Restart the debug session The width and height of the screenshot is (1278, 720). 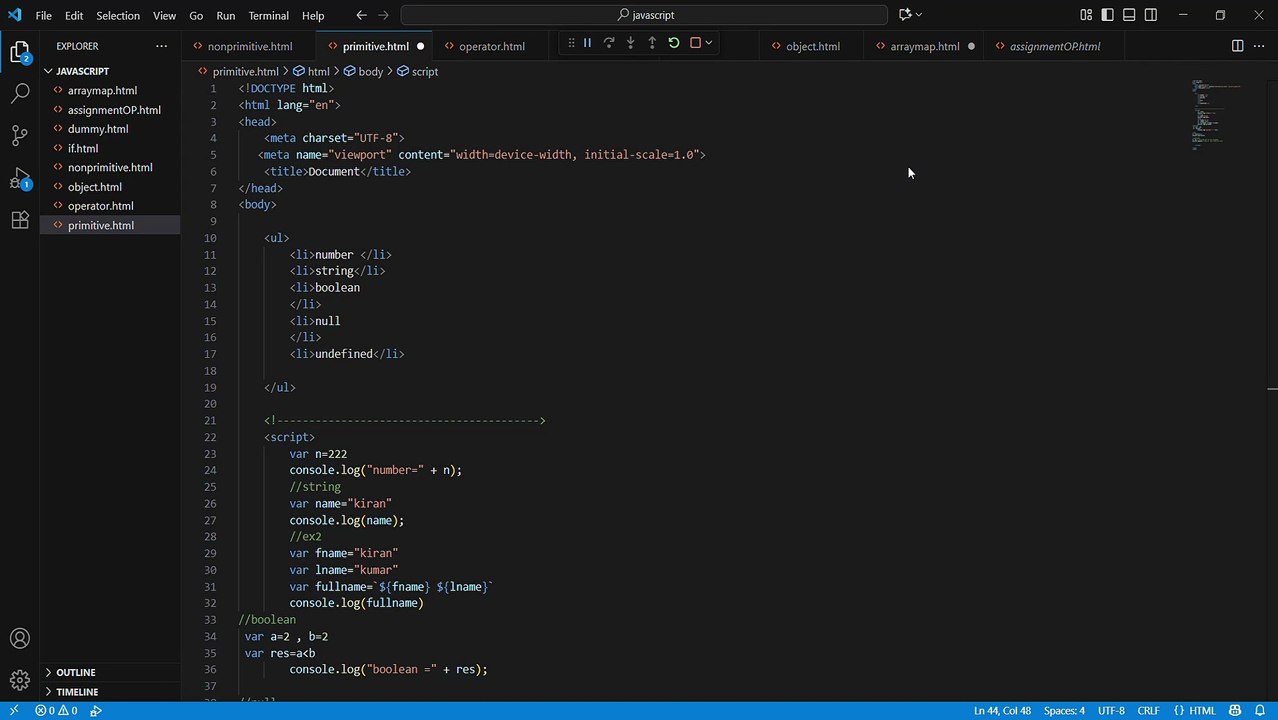pos(673,43)
